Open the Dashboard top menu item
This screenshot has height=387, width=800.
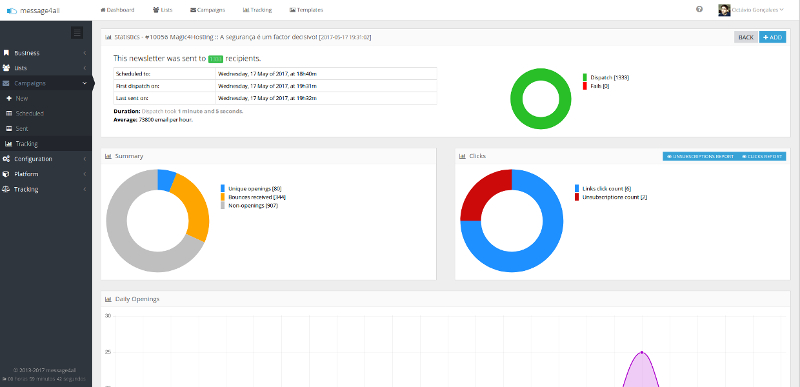pyautogui.click(x=117, y=10)
